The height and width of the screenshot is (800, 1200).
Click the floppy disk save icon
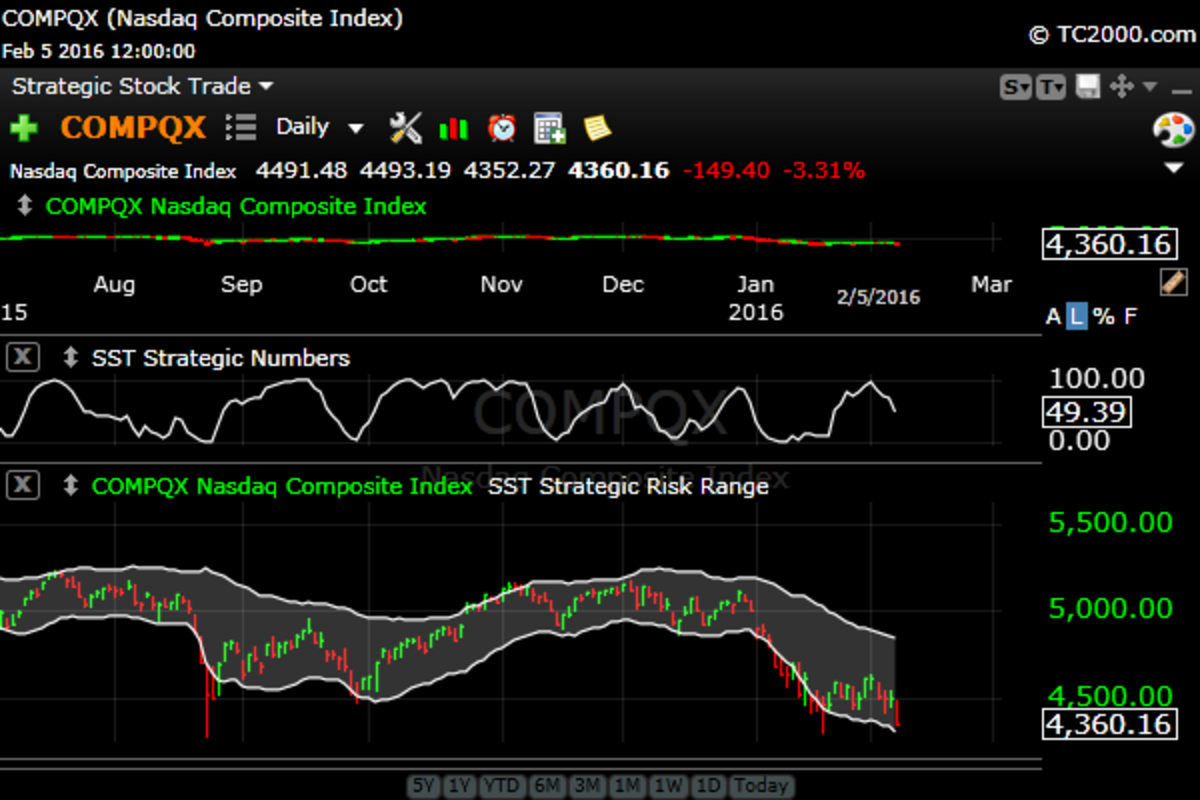click(1088, 87)
